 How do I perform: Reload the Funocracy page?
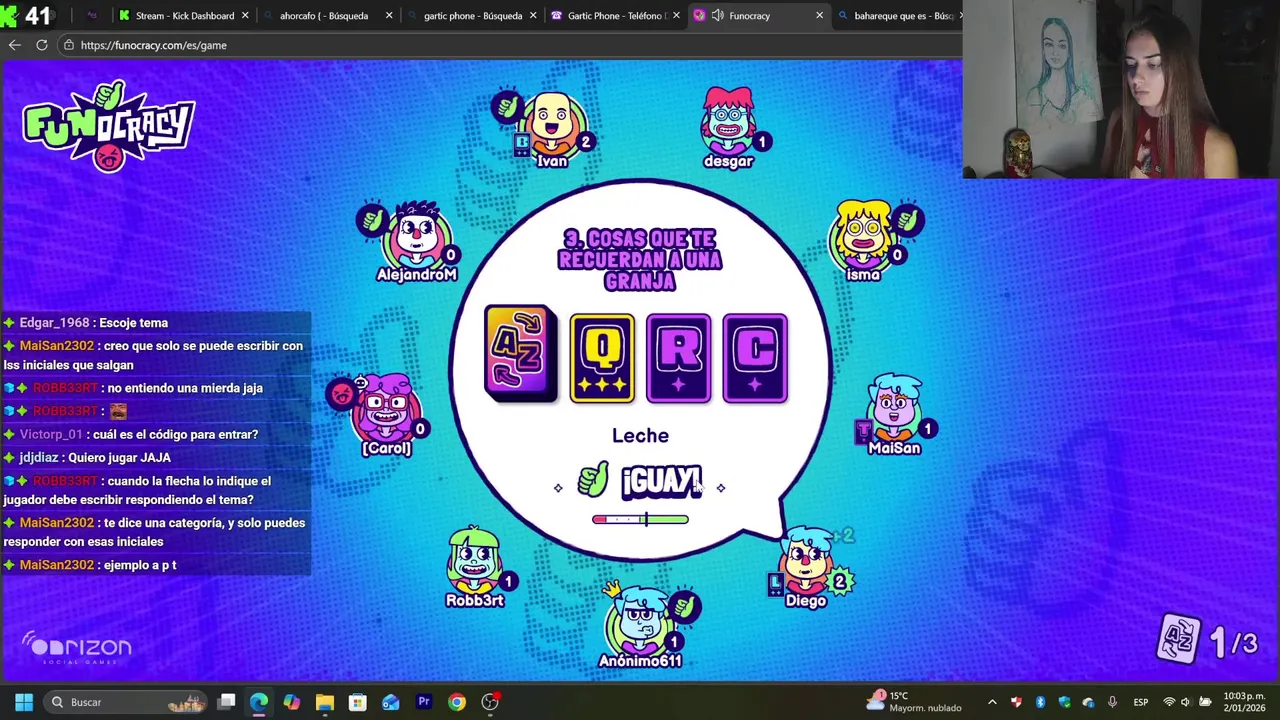pos(42,45)
